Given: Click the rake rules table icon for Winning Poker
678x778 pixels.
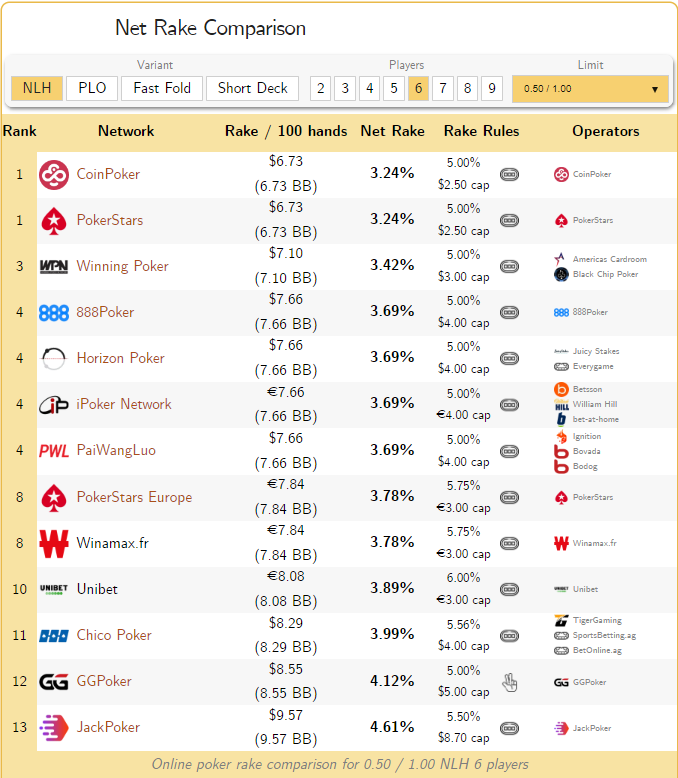Looking at the screenshot, I should 509,266.
